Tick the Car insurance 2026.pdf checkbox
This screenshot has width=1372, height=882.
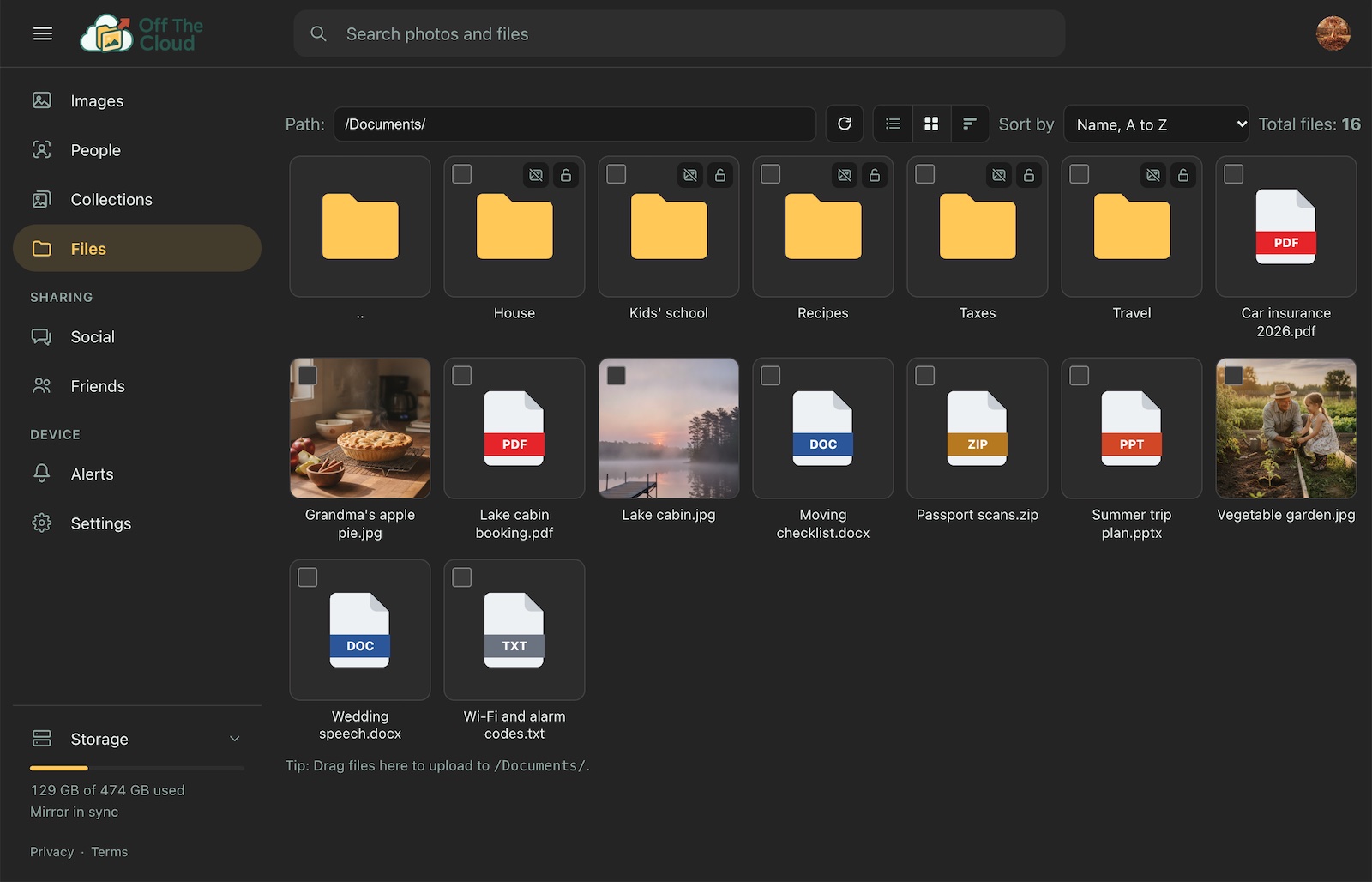click(1234, 174)
